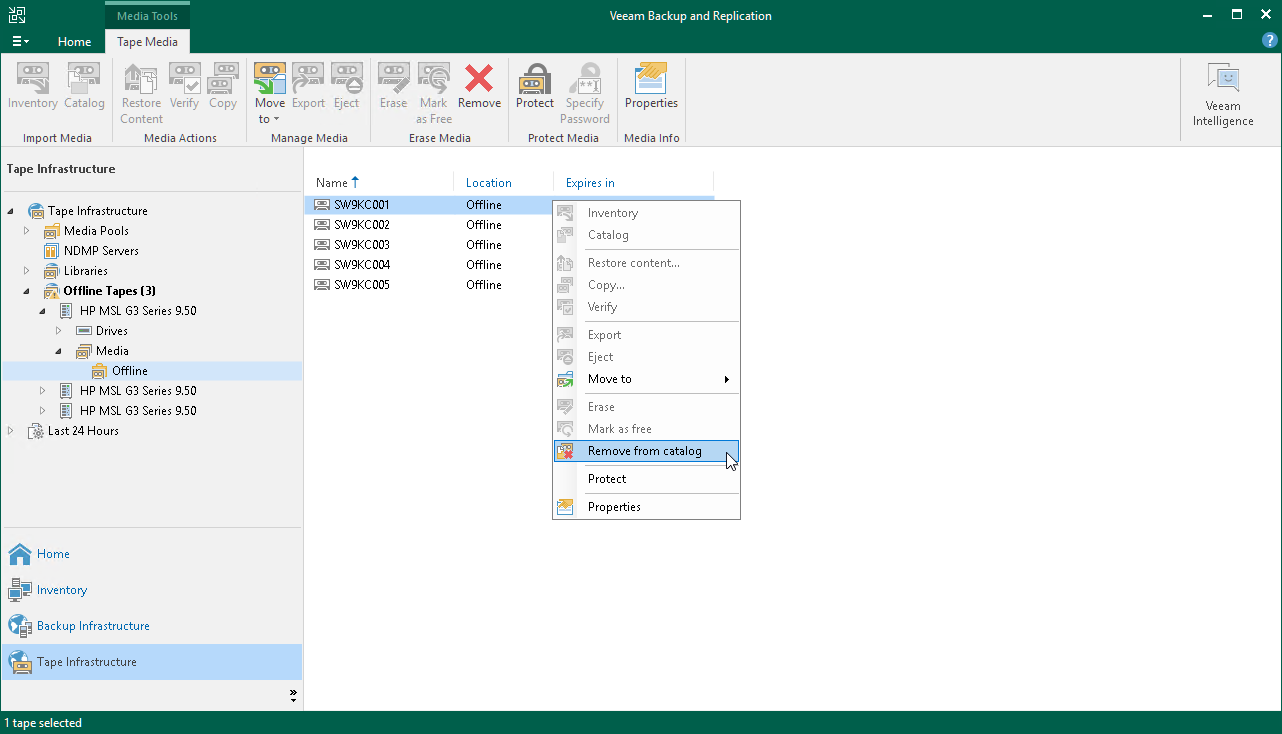Go to the Home view in the sidebar

pos(53,554)
